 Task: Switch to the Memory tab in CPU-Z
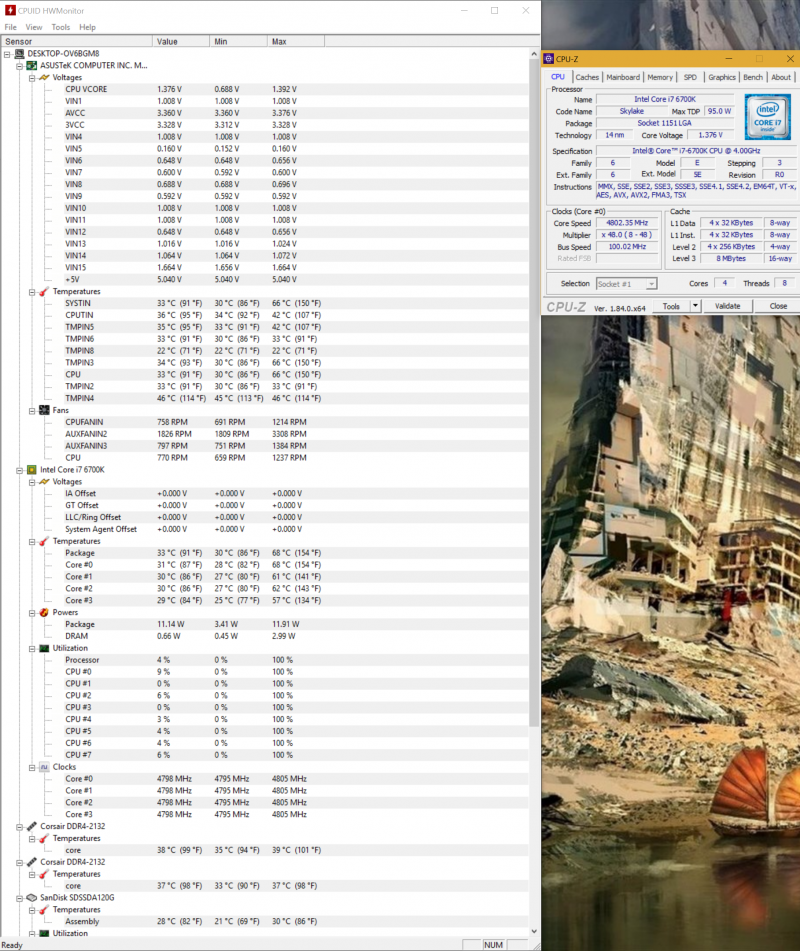(660, 78)
